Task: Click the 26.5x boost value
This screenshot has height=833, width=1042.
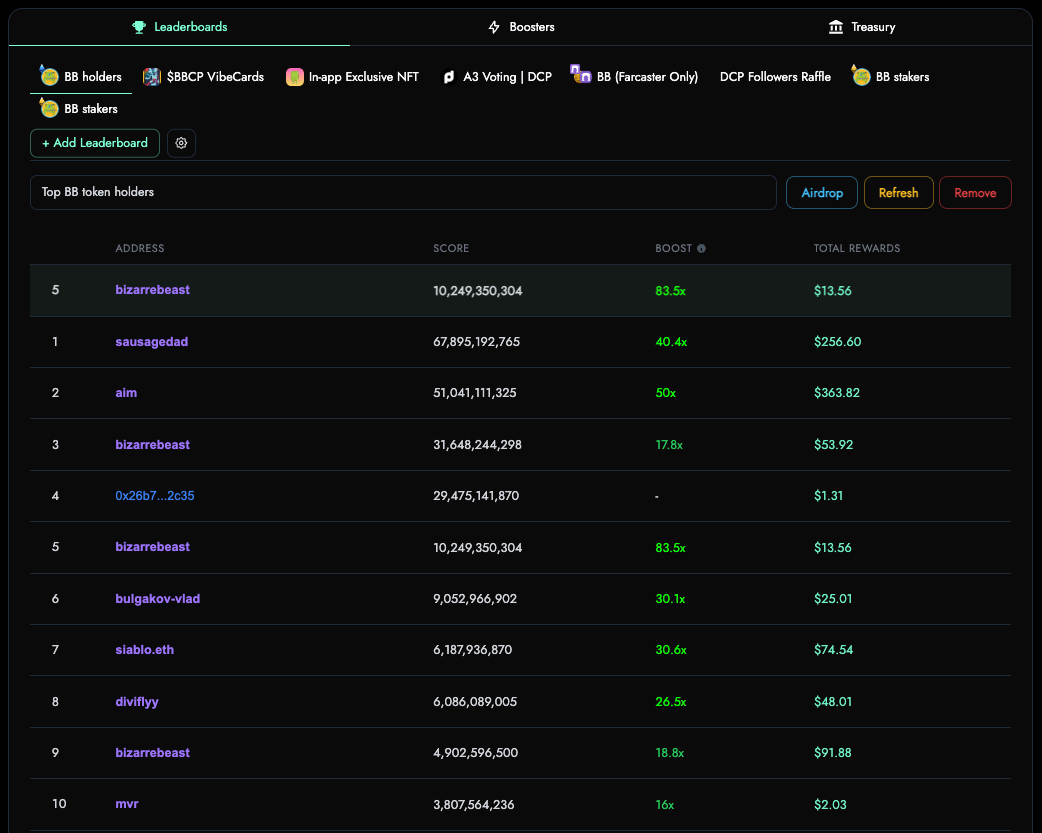Action: pos(671,702)
